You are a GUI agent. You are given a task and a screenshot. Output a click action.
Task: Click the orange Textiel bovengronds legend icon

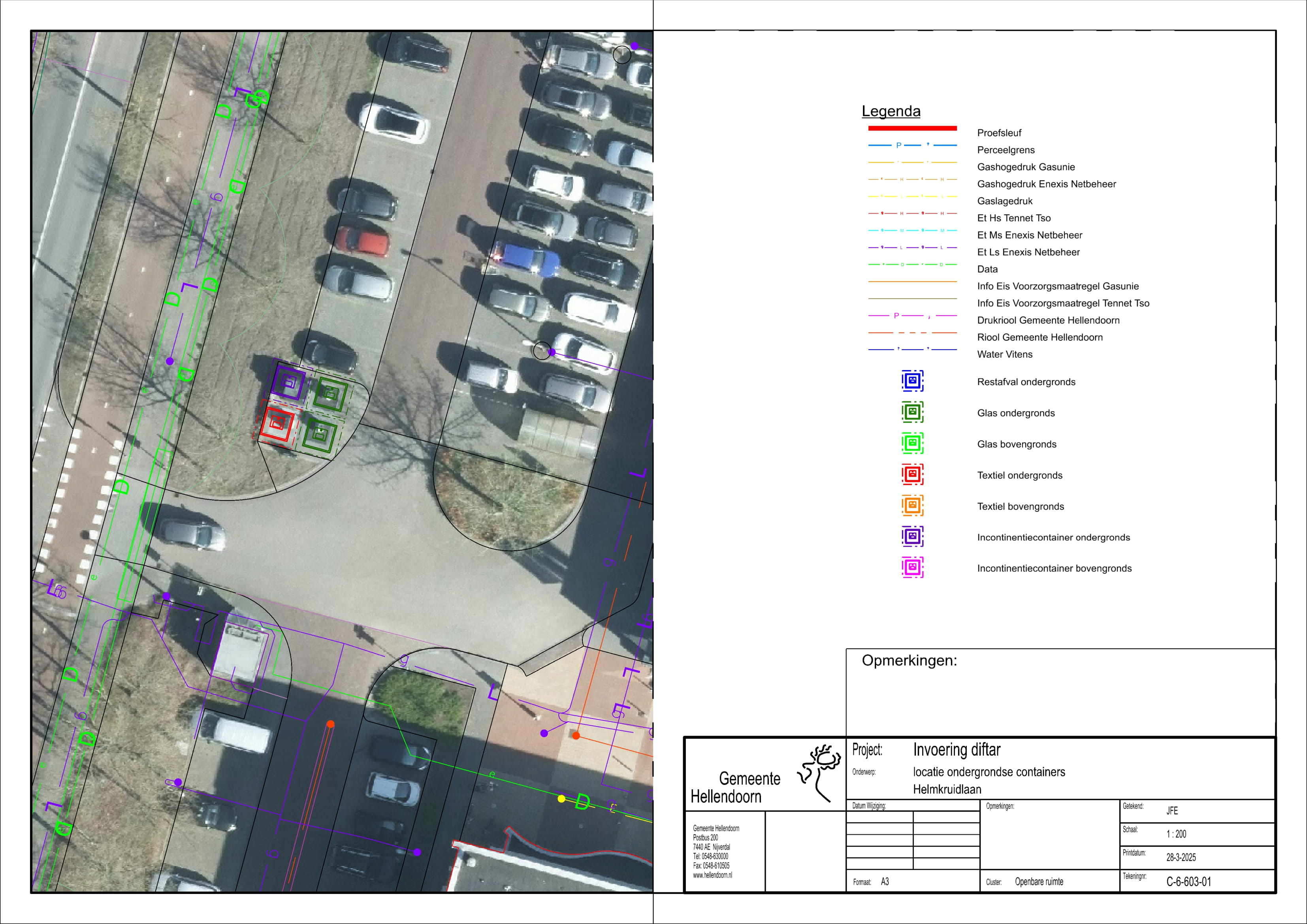[x=912, y=506]
